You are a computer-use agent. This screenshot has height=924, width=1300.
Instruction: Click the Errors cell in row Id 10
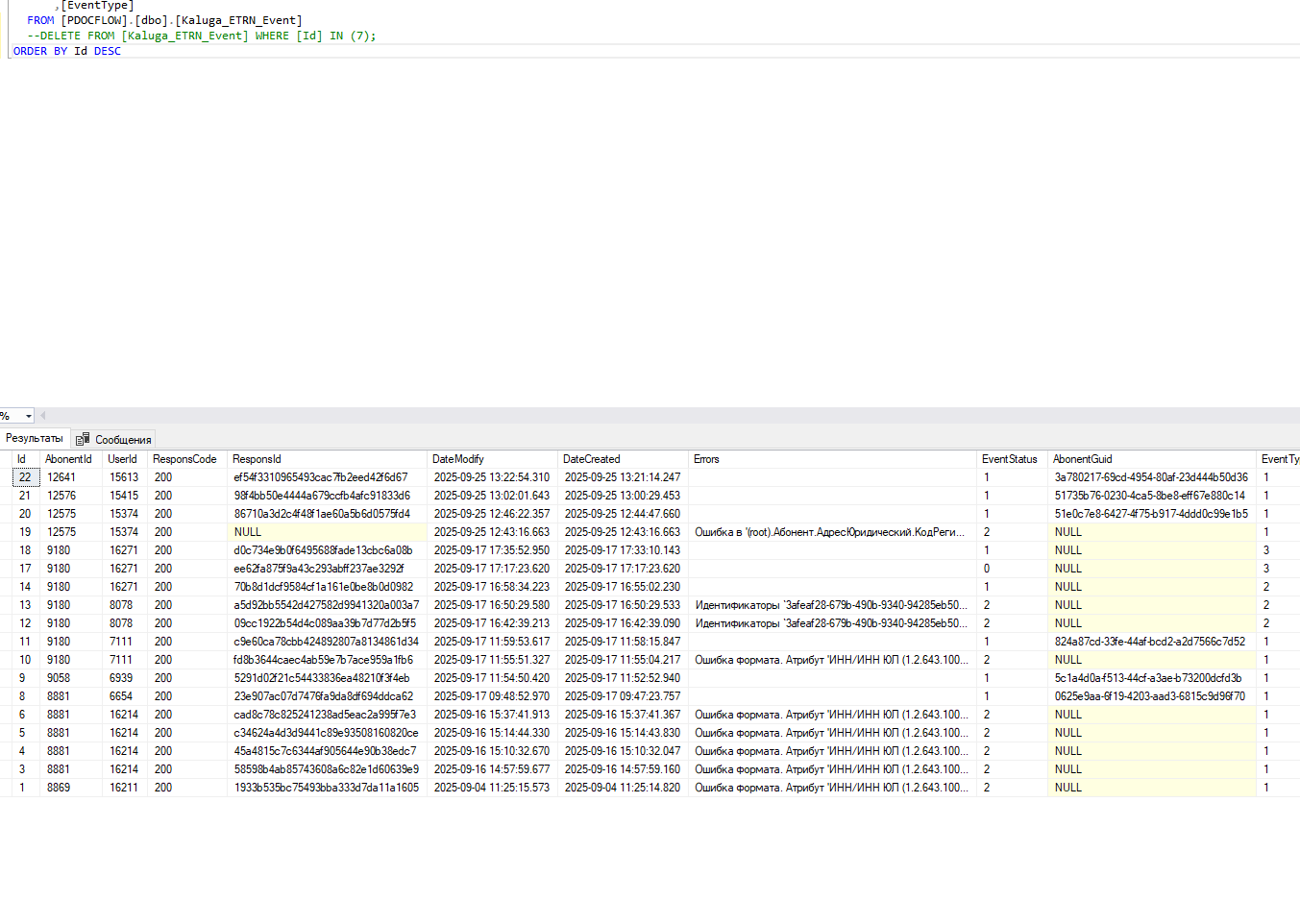832,660
